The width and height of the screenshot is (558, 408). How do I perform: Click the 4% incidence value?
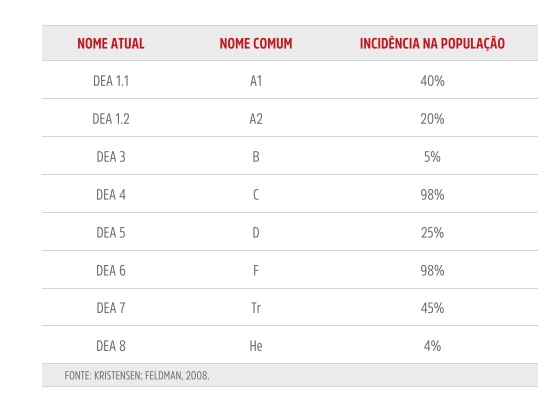coord(432,346)
